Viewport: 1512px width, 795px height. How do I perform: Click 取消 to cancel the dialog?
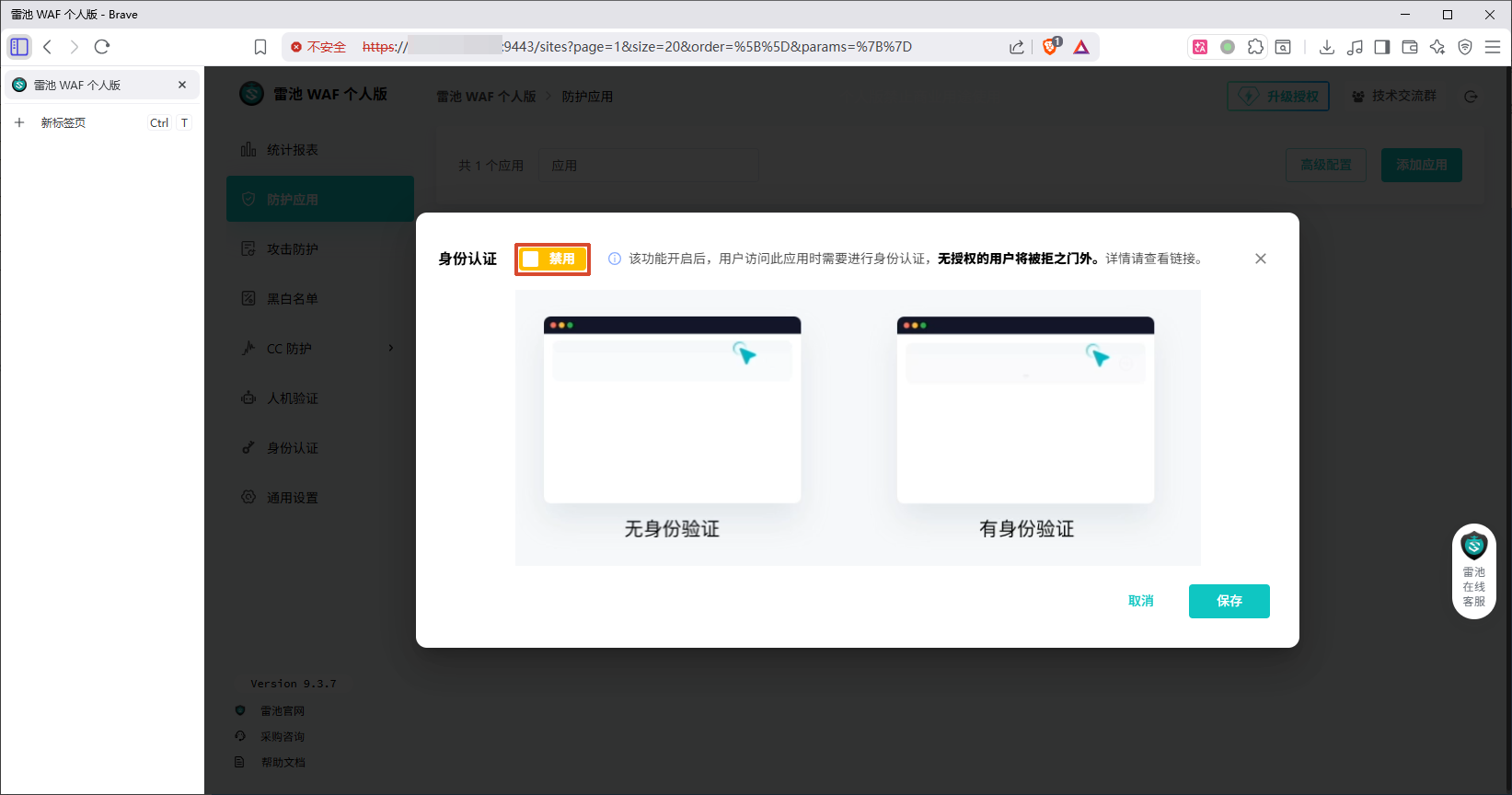(1141, 601)
